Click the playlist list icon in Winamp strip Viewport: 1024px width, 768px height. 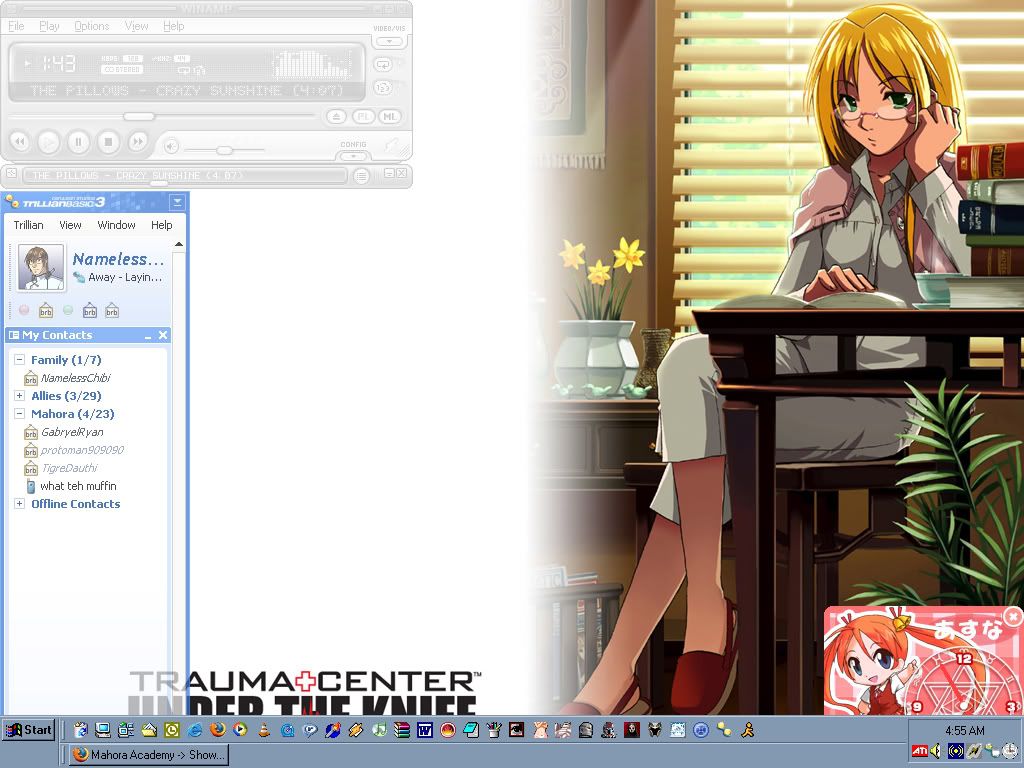click(x=361, y=176)
